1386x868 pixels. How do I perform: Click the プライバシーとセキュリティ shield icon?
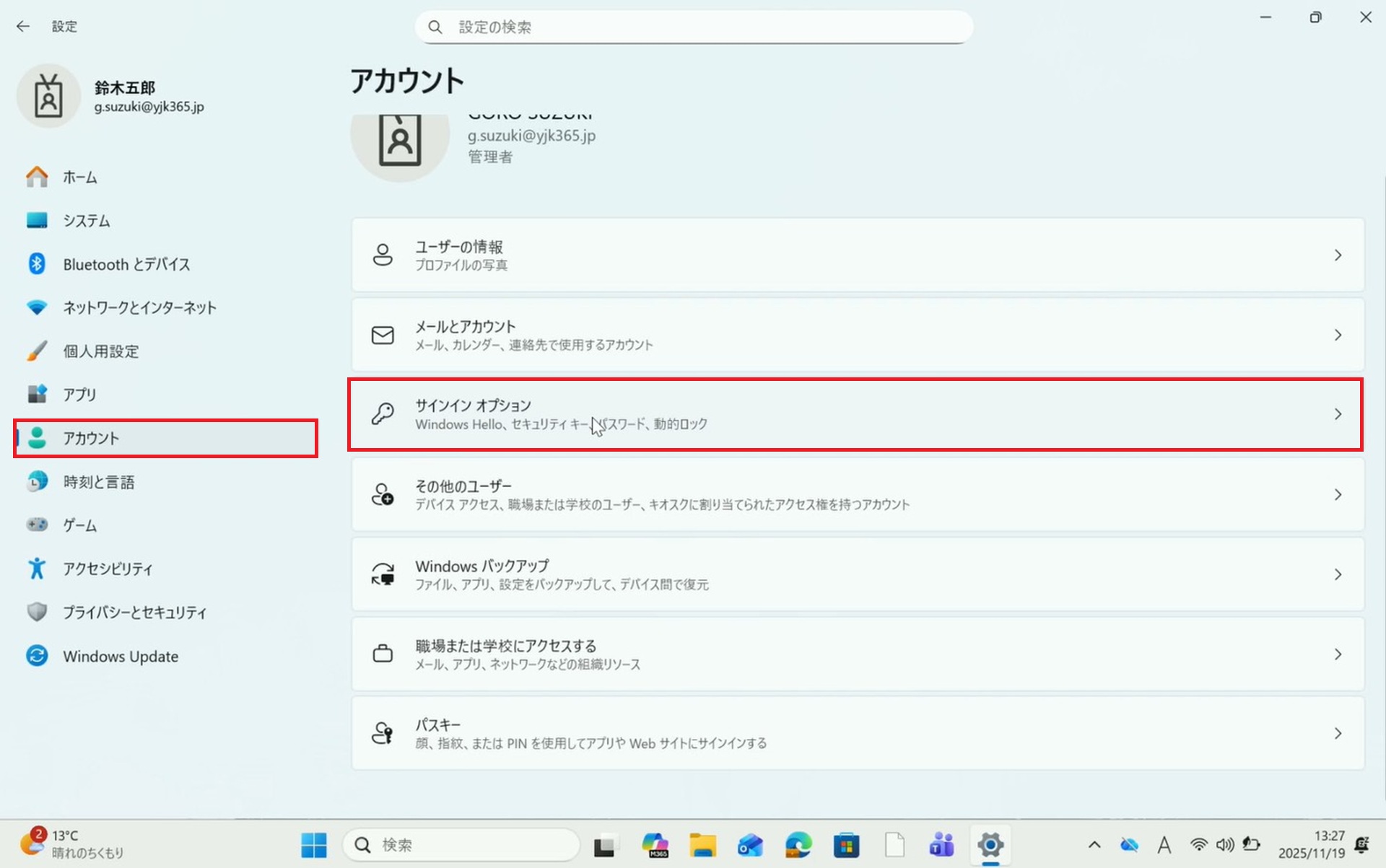pos(37,612)
